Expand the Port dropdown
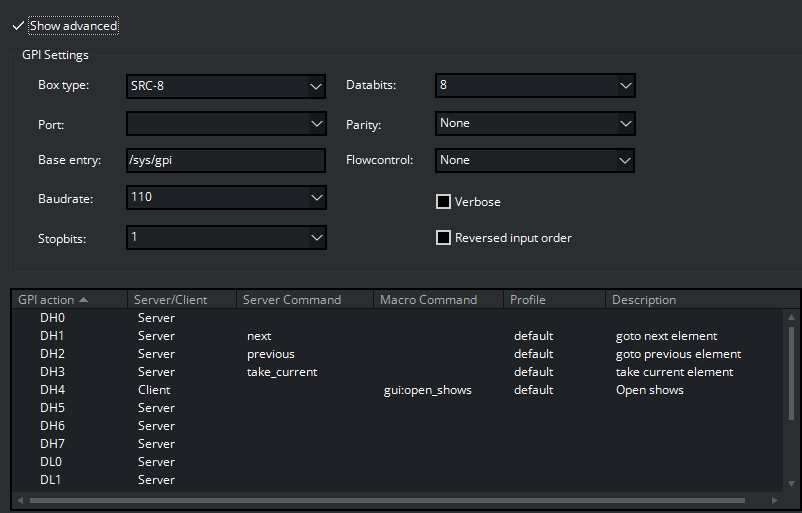This screenshot has height=513, width=802. pyautogui.click(x=226, y=124)
